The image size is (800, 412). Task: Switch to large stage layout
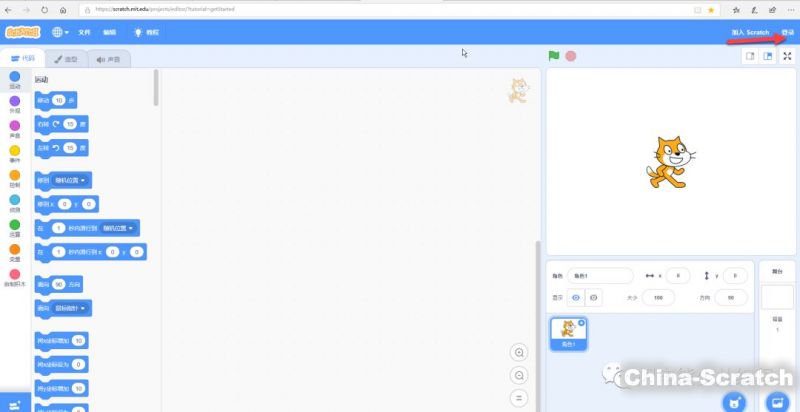coord(767,57)
